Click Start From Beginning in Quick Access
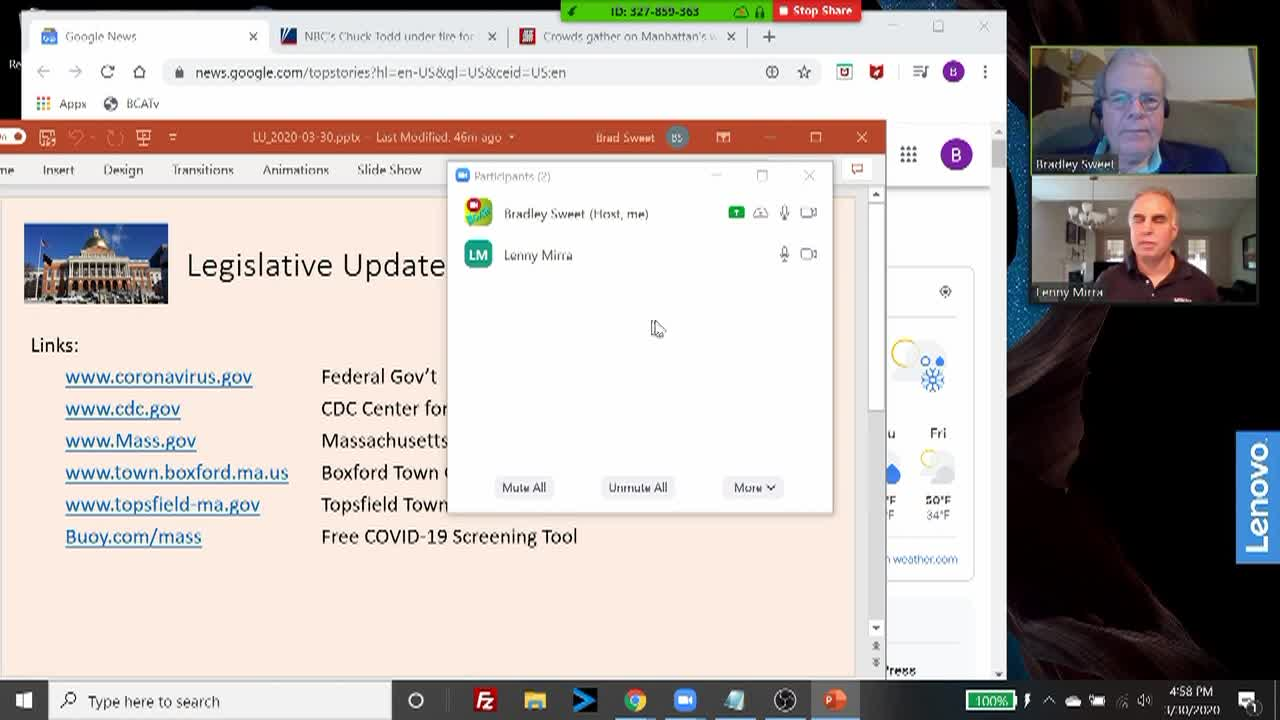 pyautogui.click(x=143, y=137)
